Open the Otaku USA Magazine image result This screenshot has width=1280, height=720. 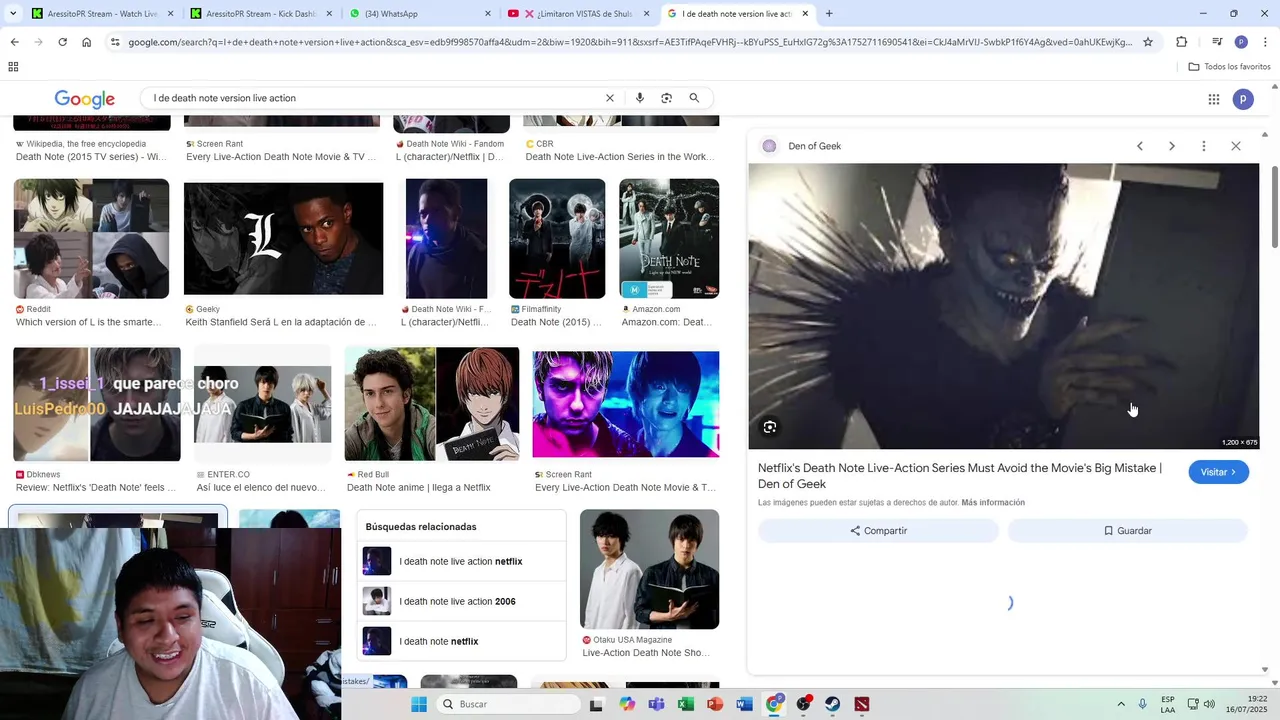[x=649, y=569]
